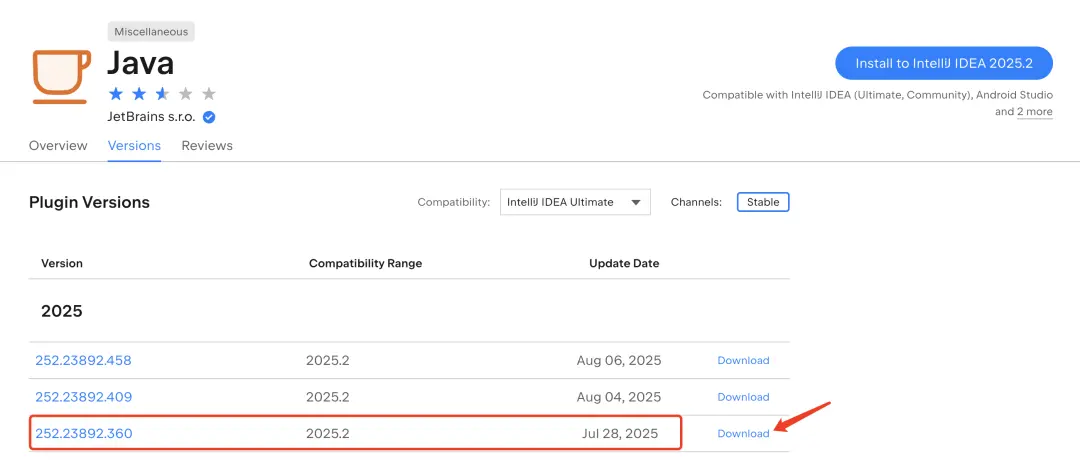Click the fifth gray rating star
Image resolution: width=1080 pixels, height=463 pixels.
click(208, 94)
